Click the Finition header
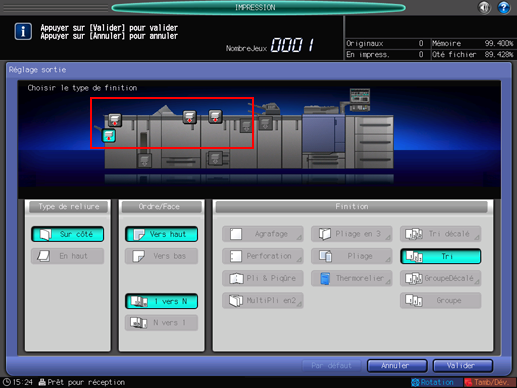The width and height of the screenshot is (517, 388). point(352,207)
